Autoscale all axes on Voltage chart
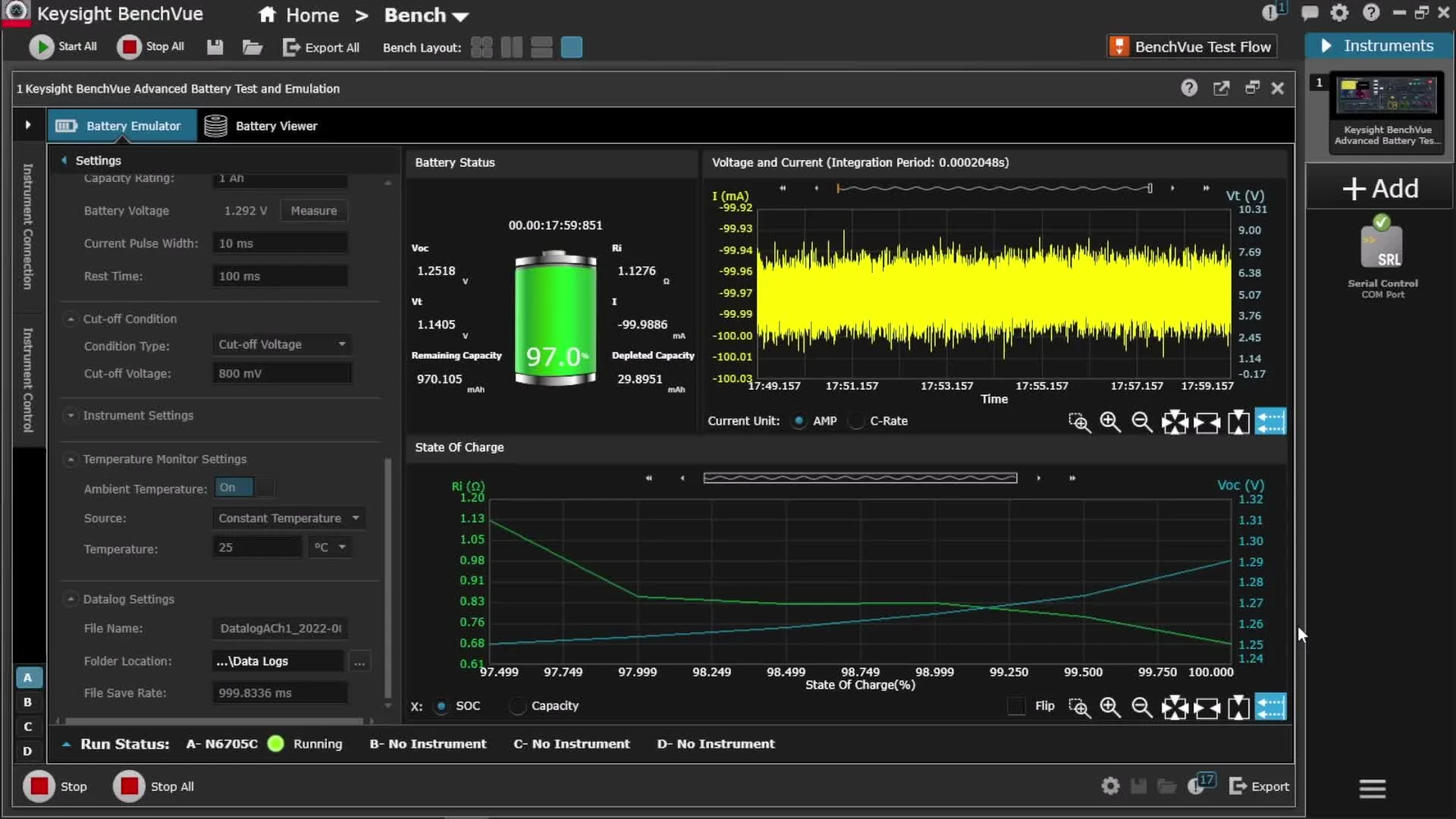The width and height of the screenshot is (1456, 819). (1175, 422)
